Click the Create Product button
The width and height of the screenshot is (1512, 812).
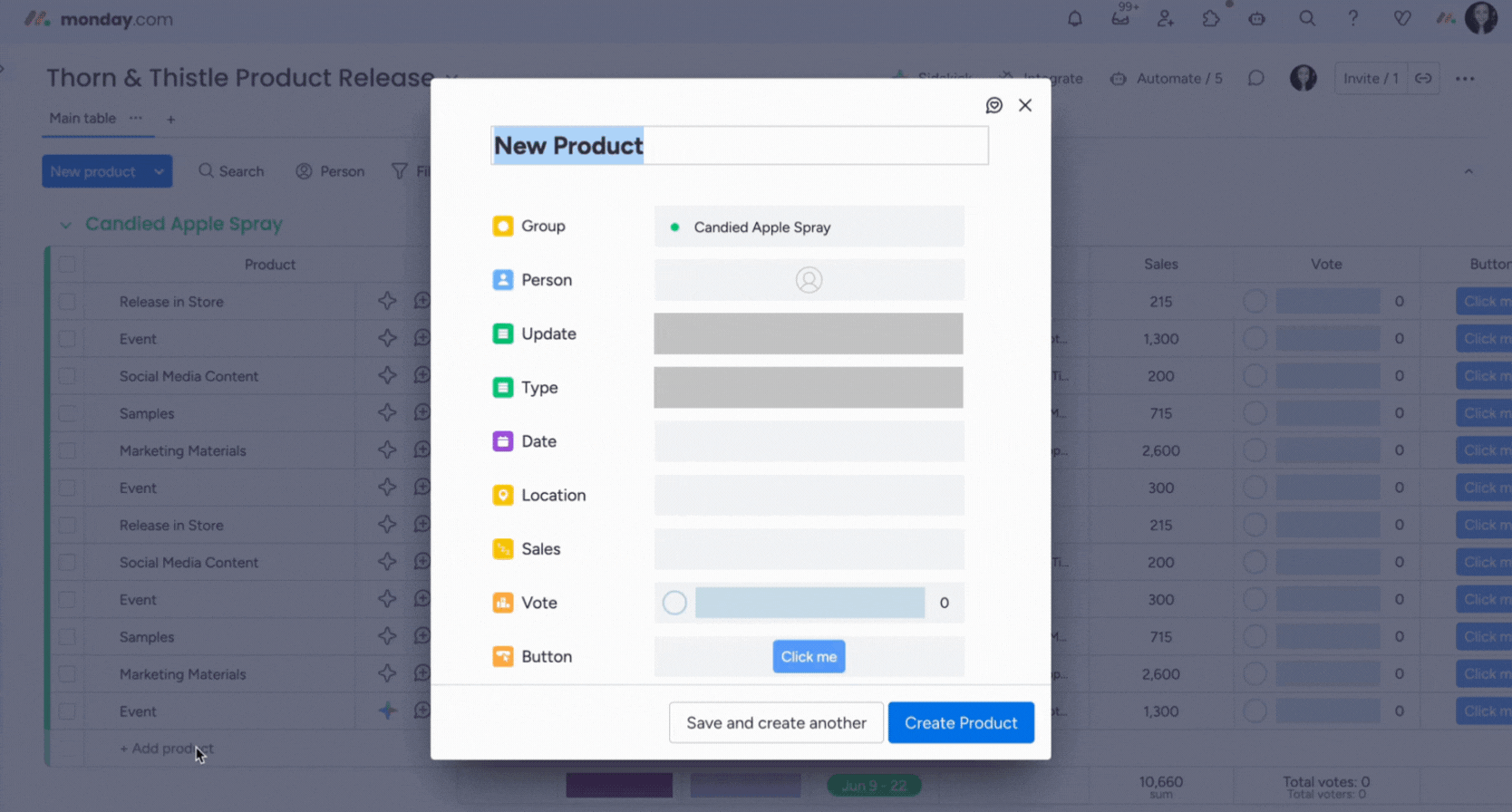pos(960,723)
